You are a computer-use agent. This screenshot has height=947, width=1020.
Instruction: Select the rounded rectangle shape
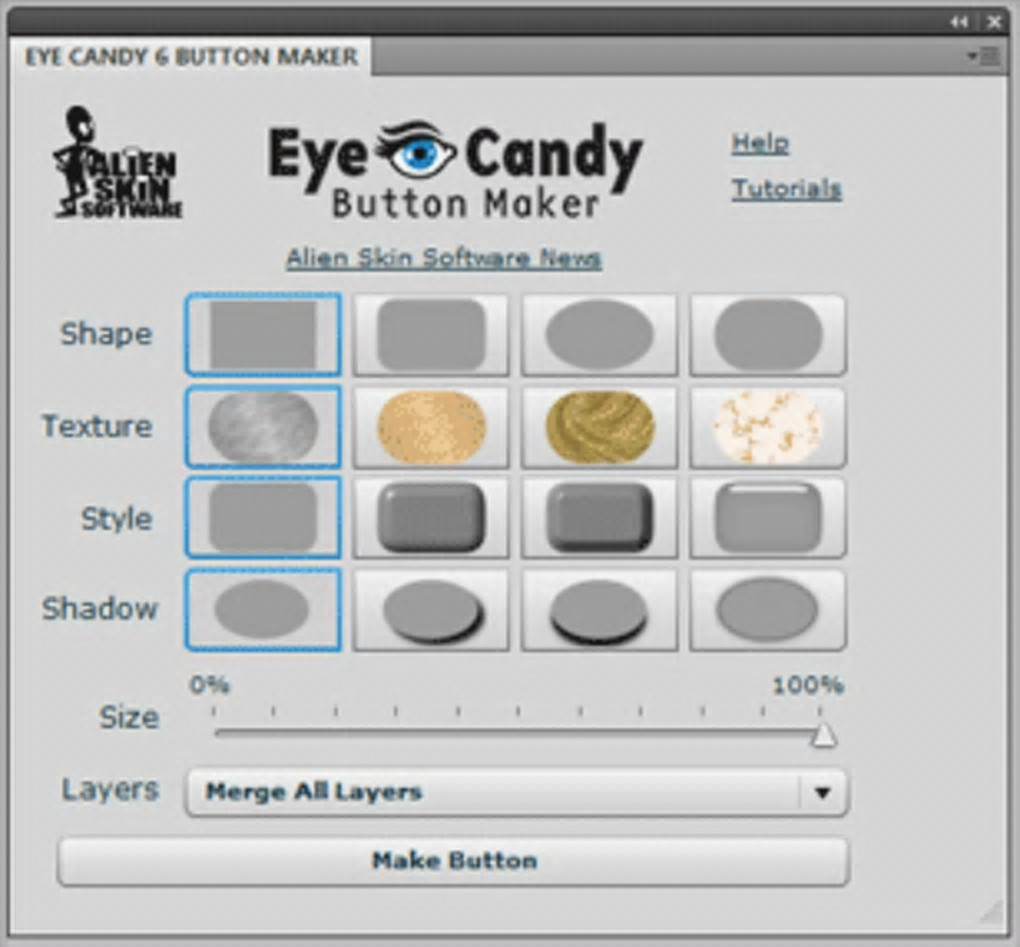point(431,334)
